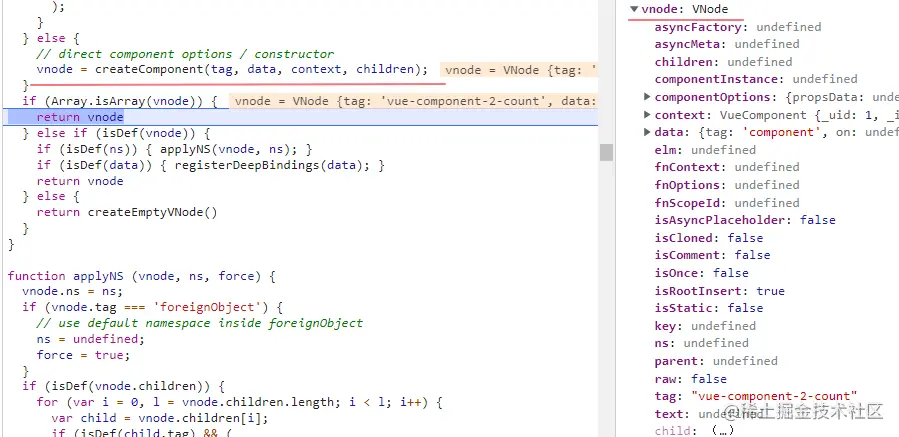Click the code editor vertical scrollbar thumb
The height and width of the screenshot is (437, 899).
tap(606, 153)
